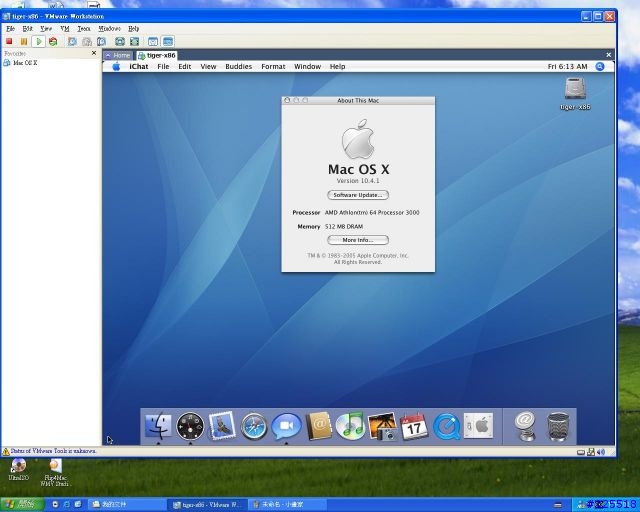Image resolution: width=640 pixels, height=512 pixels.
Task: Click the quick switch mode toolbar icon
Action: 134,41
